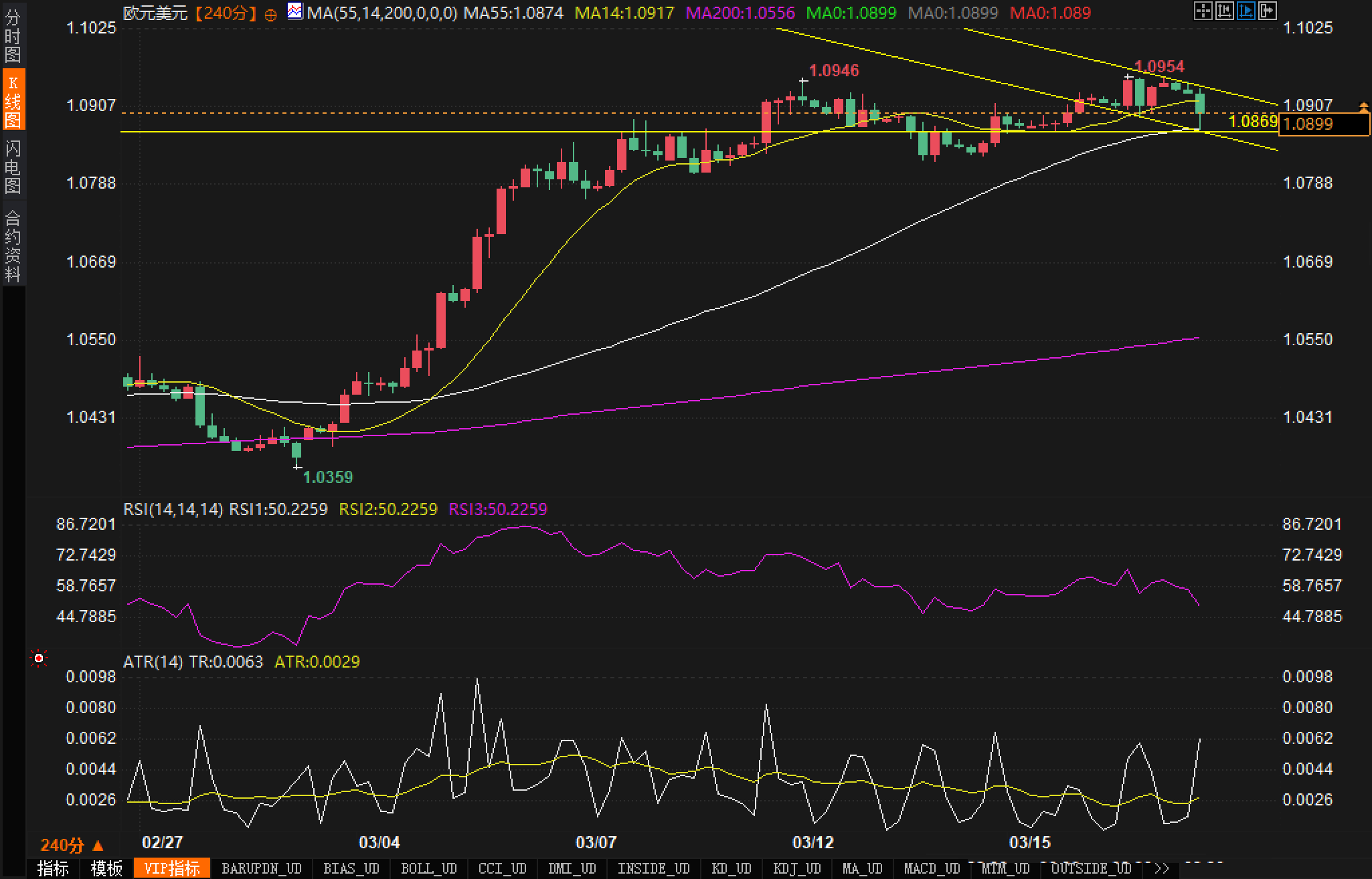Screen dimensions: 1372x879
Task: Open the 指标 tab at bottom
Action: click(x=53, y=869)
